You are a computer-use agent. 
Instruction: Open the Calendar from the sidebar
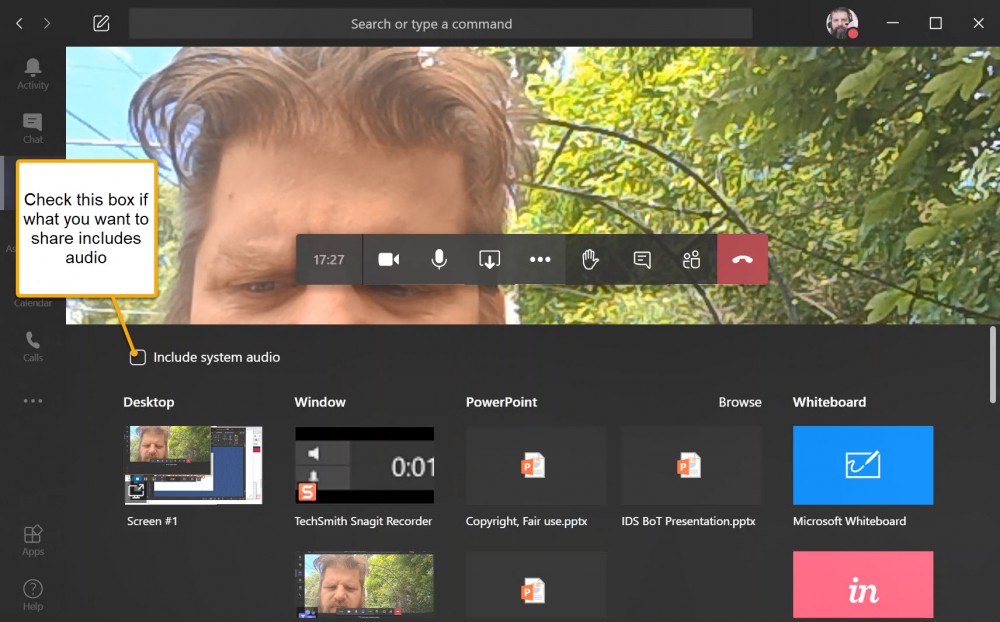(33, 290)
